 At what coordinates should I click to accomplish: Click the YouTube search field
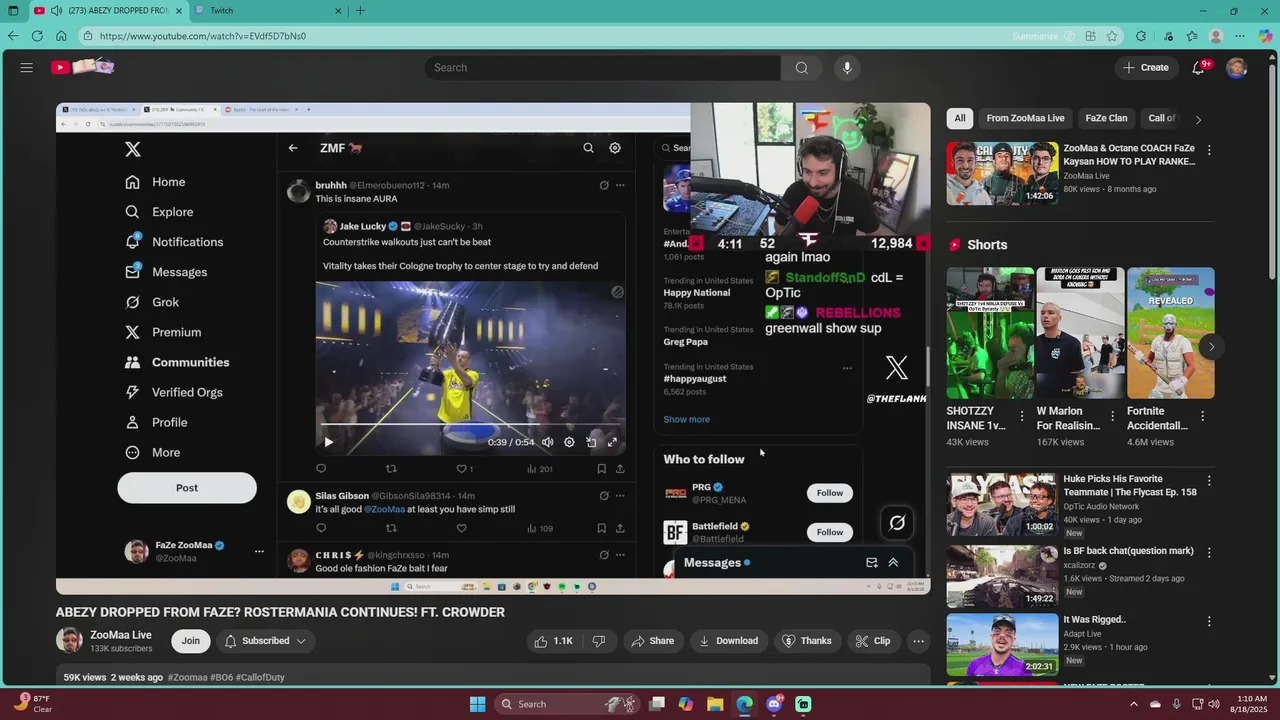click(602, 67)
